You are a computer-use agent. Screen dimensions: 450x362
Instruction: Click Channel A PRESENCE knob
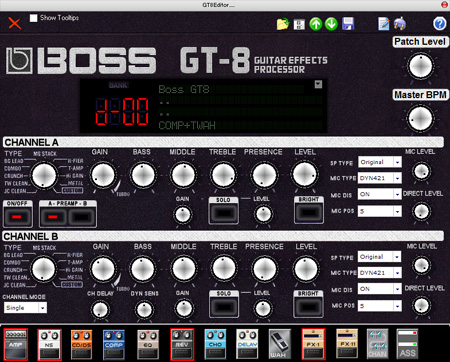tap(264, 175)
